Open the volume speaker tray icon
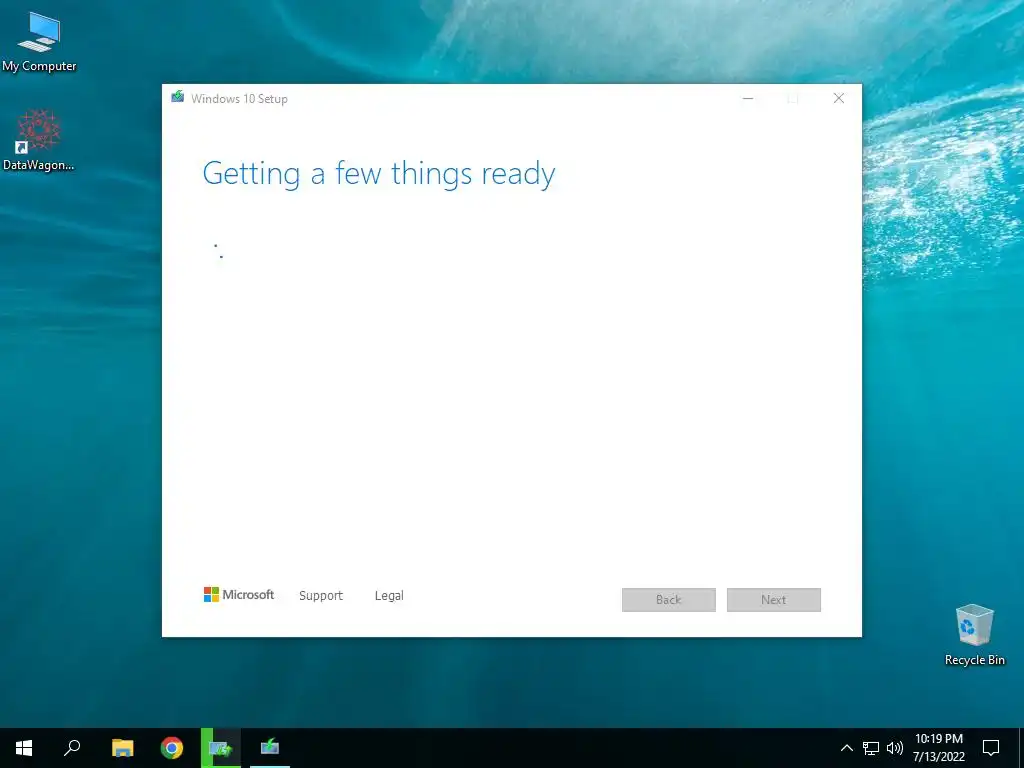 tap(895, 748)
